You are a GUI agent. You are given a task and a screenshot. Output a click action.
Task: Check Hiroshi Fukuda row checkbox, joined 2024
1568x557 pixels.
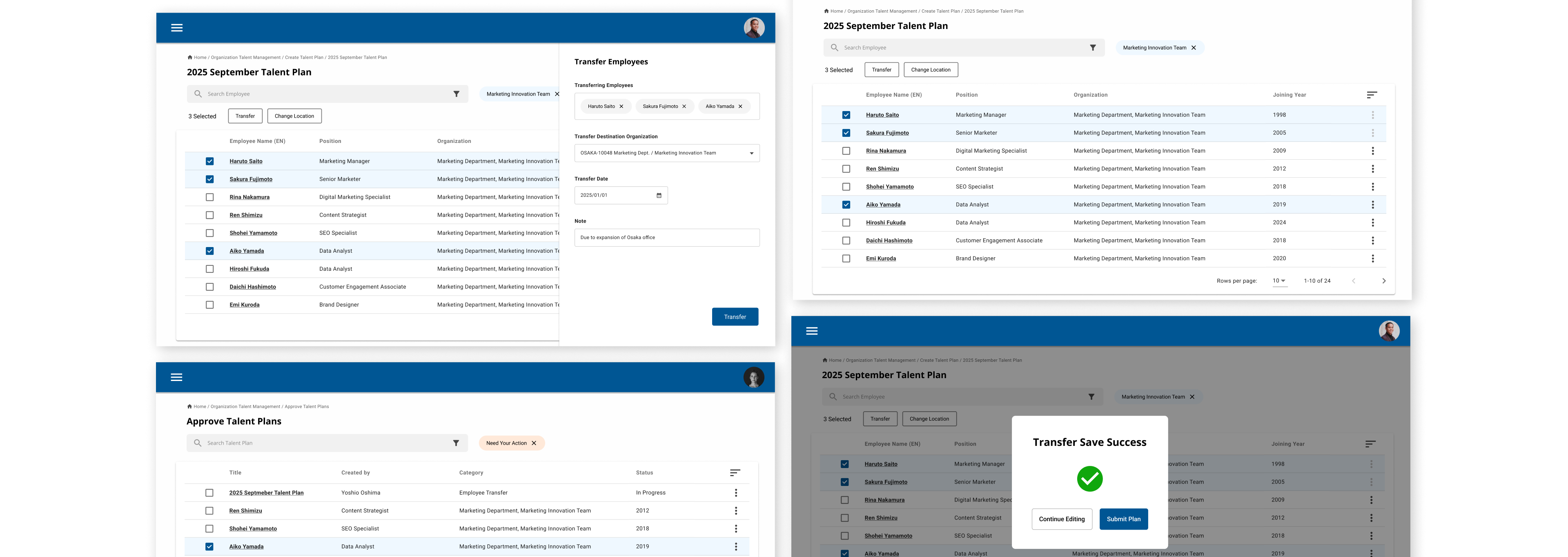846,223
